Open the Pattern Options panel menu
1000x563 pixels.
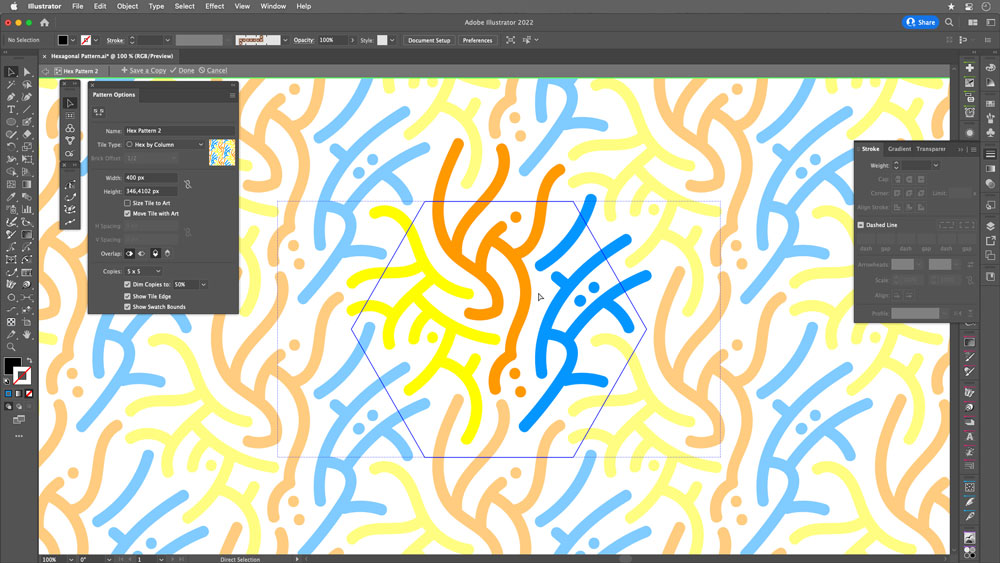232,95
